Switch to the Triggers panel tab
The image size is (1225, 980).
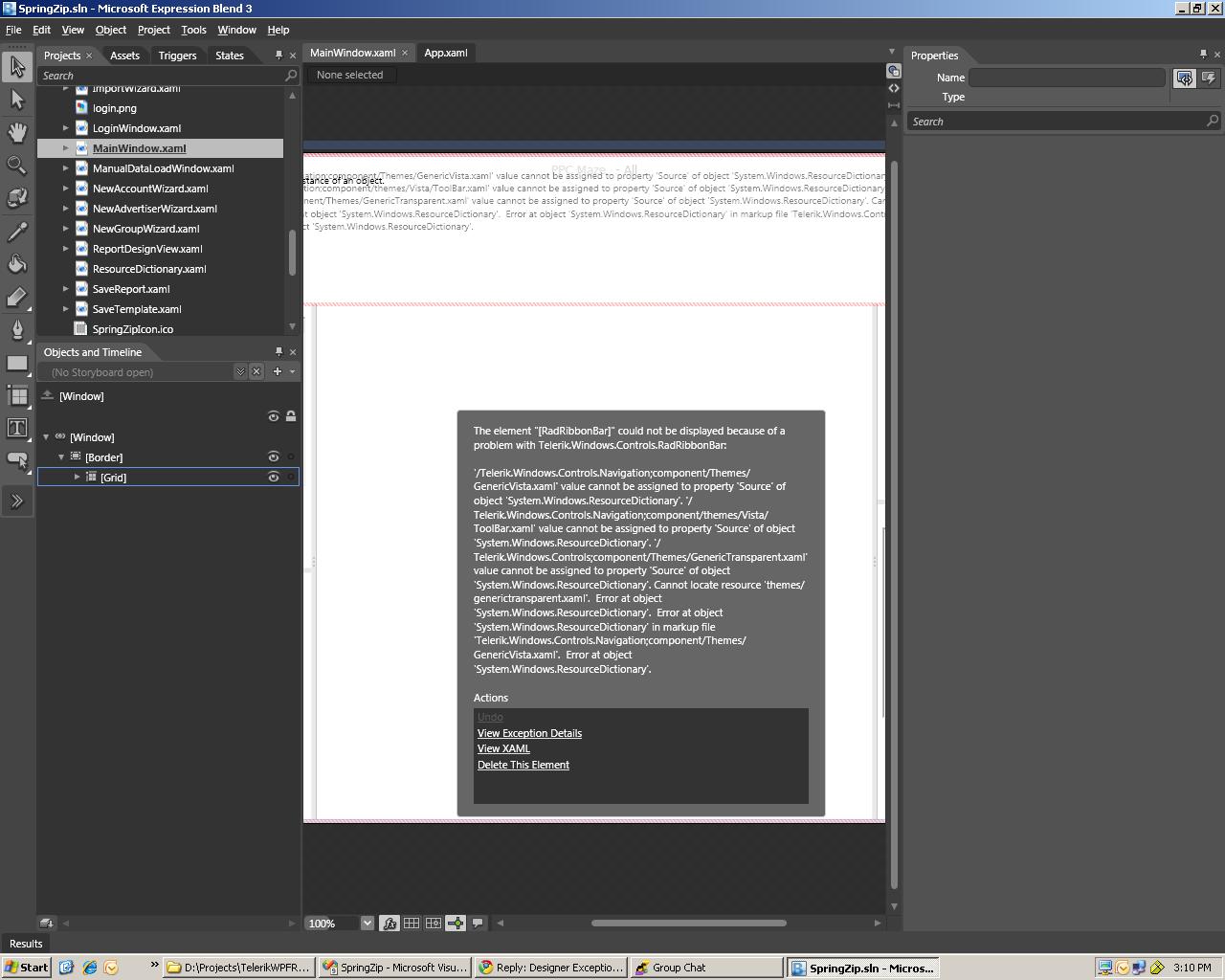pyautogui.click(x=177, y=56)
